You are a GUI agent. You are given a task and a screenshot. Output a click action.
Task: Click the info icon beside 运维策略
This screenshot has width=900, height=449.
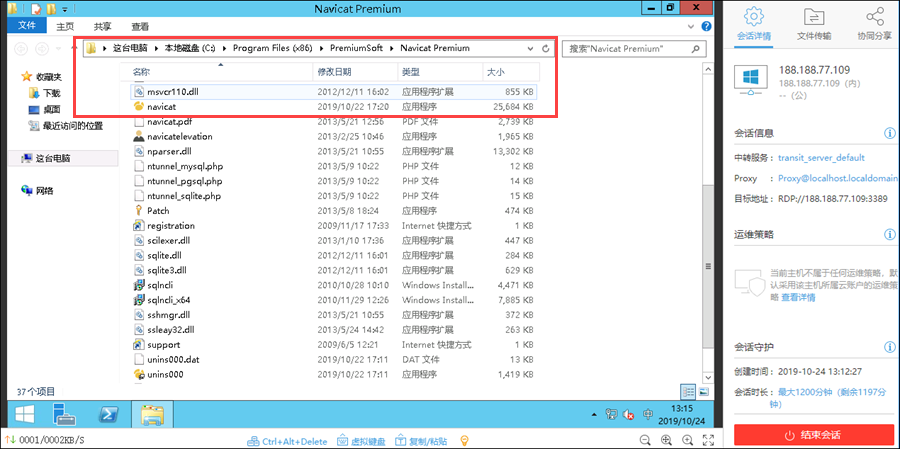pyautogui.click(x=889, y=233)
